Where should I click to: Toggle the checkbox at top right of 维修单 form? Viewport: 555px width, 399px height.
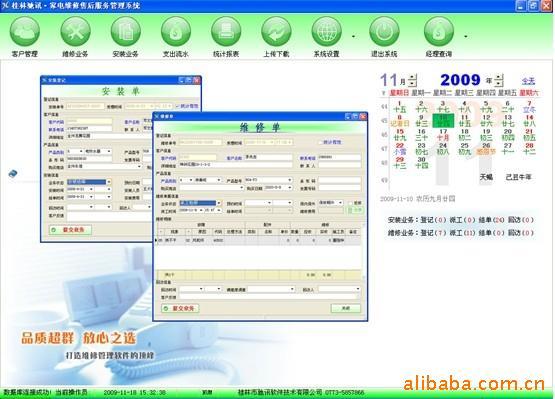pyautogui.click(x=320, y=142)
